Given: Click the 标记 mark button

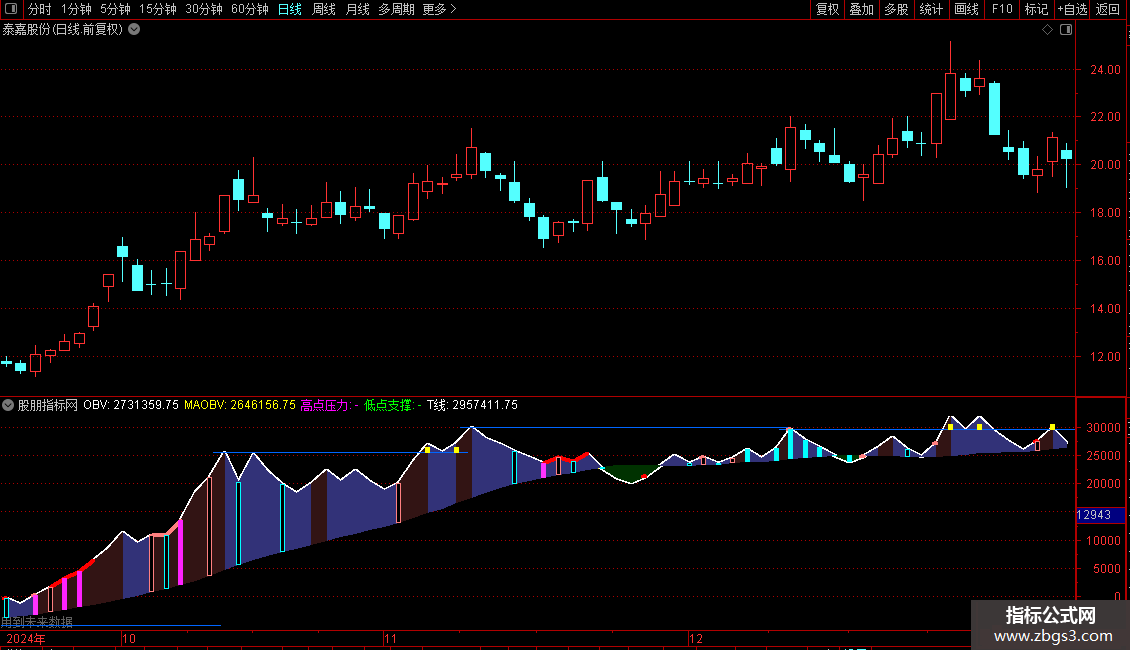Looking at the screenshot, I should 1036,9.
